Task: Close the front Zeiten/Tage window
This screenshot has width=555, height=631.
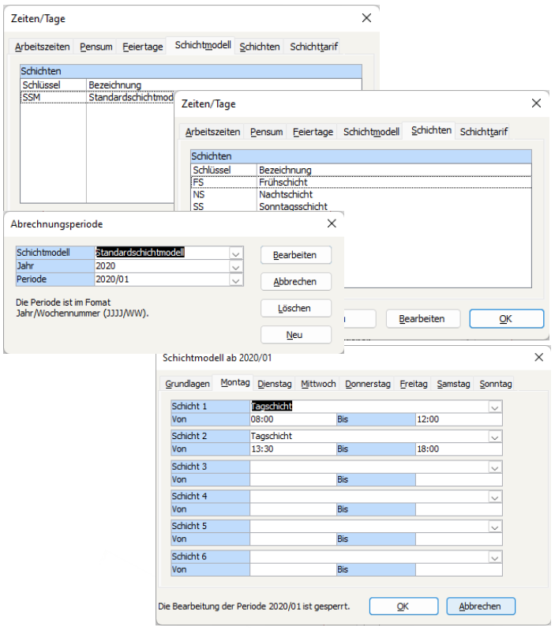Action: point(536,103)
